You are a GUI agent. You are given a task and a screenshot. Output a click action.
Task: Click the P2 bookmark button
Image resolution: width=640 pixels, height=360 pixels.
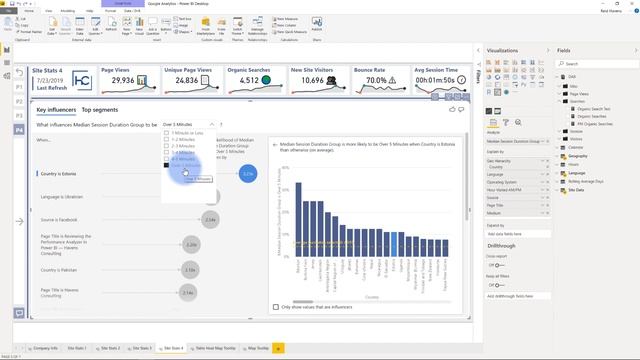pos(19,101)
